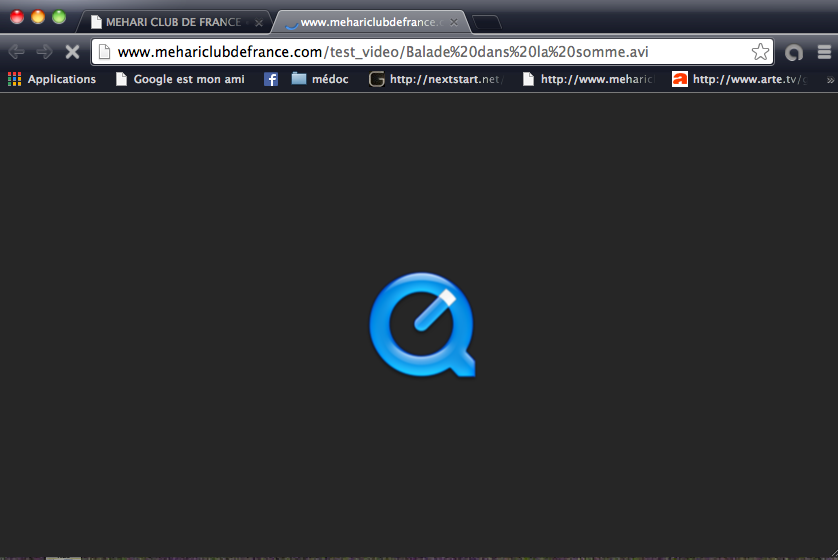
Task: Click the QuickTime logo in the page
Action: click(422, 325)
